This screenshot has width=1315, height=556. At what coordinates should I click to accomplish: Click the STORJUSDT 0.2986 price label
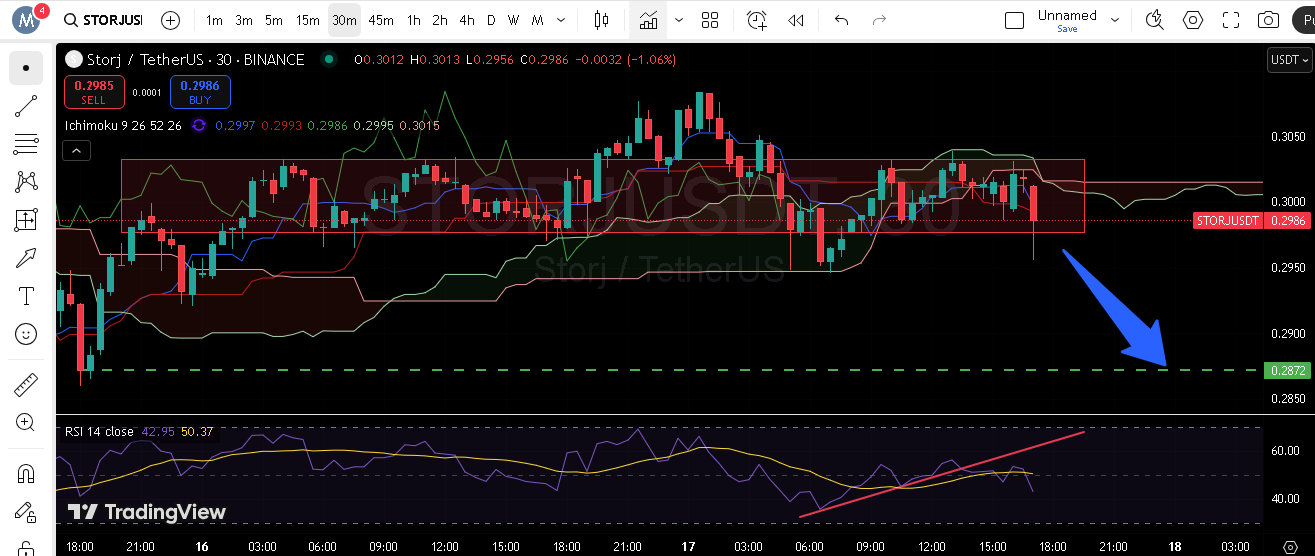[1251, 221]
